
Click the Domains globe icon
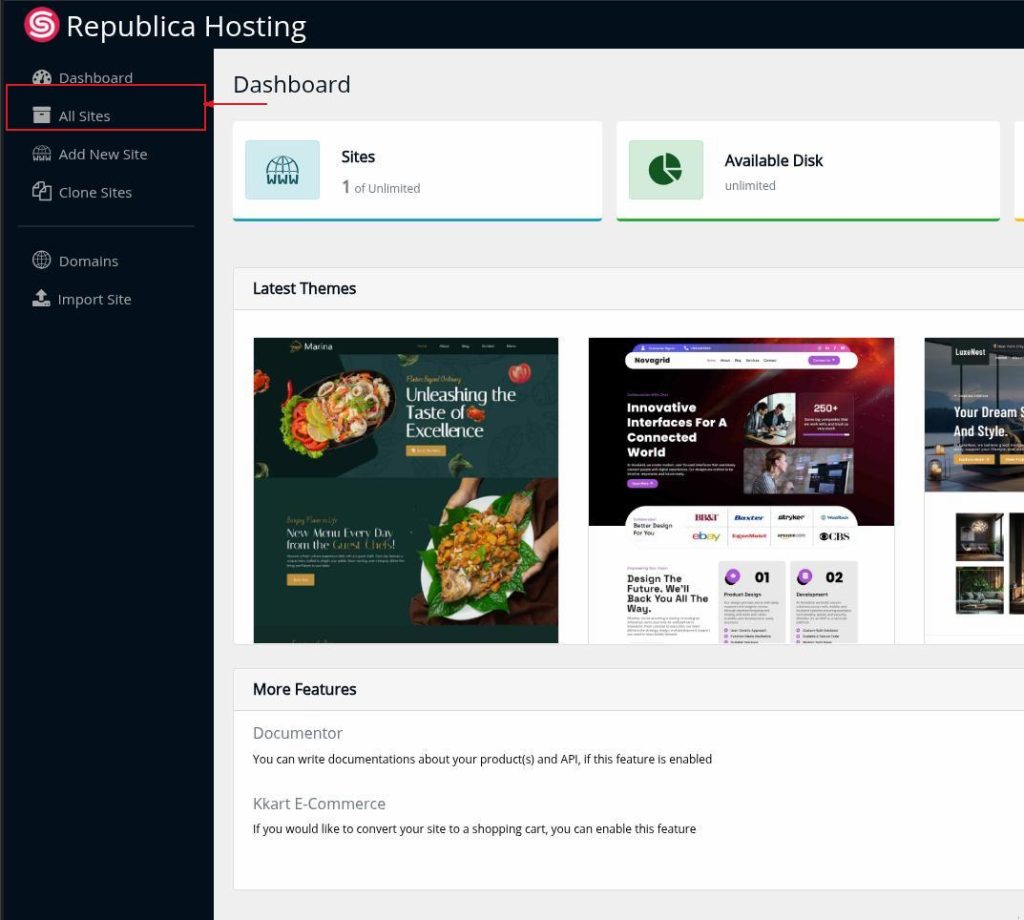tap(41, 261)
